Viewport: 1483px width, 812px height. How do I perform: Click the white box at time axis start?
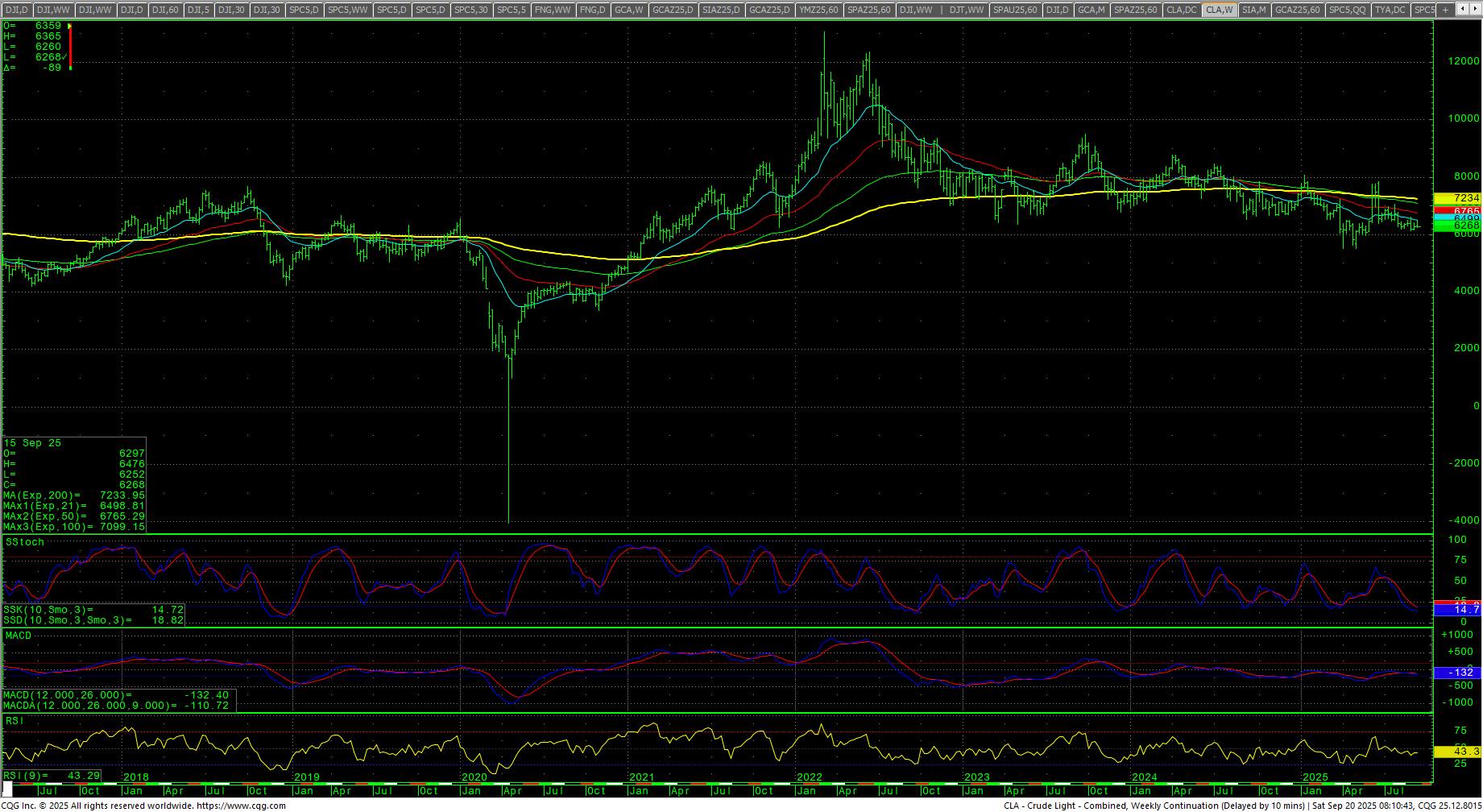coord(7,789)
